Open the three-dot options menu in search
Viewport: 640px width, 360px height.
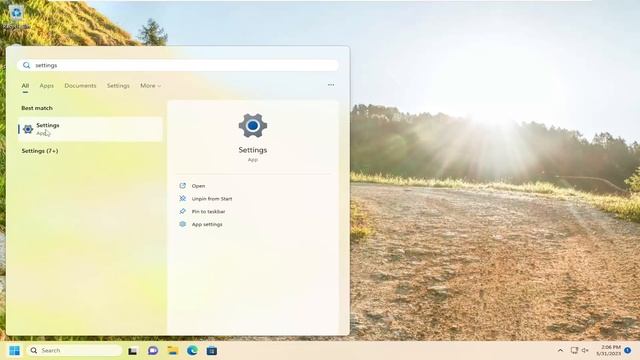click(331, 85)
